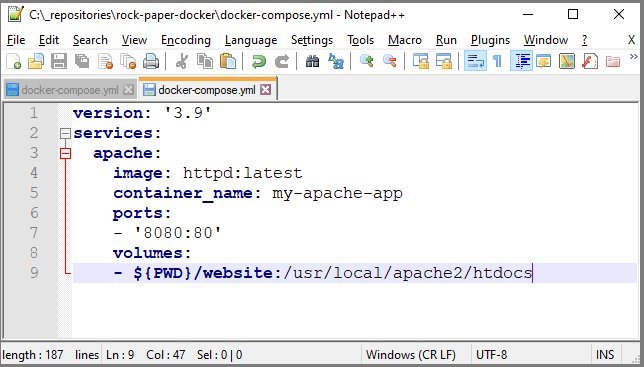Click 'length : 187' in status bar

pos(33,355)
